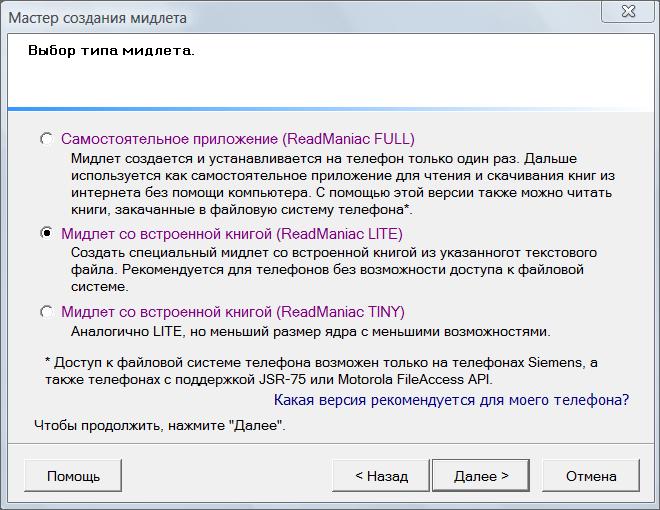Viewport: 660px width, 510px height.
Task: Click the TINY description starting 'Аналогично LITE'
Action: pyautogui.click(x=310, y=331)
